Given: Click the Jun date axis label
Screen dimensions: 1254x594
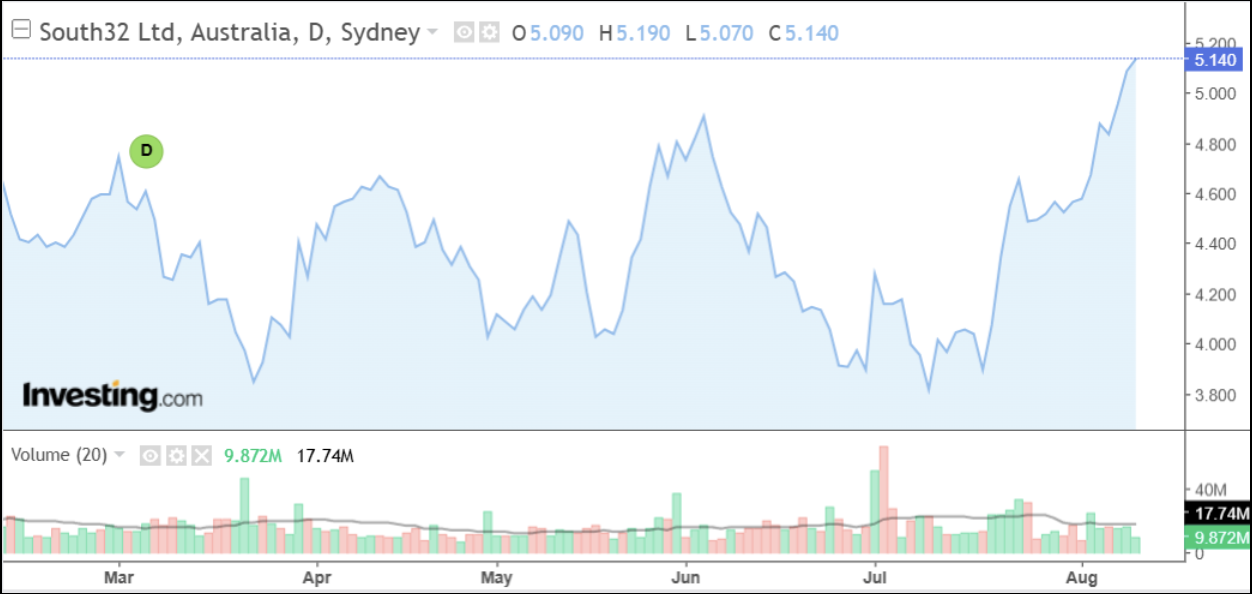Looking at the screenshot, I should (685, 577).
